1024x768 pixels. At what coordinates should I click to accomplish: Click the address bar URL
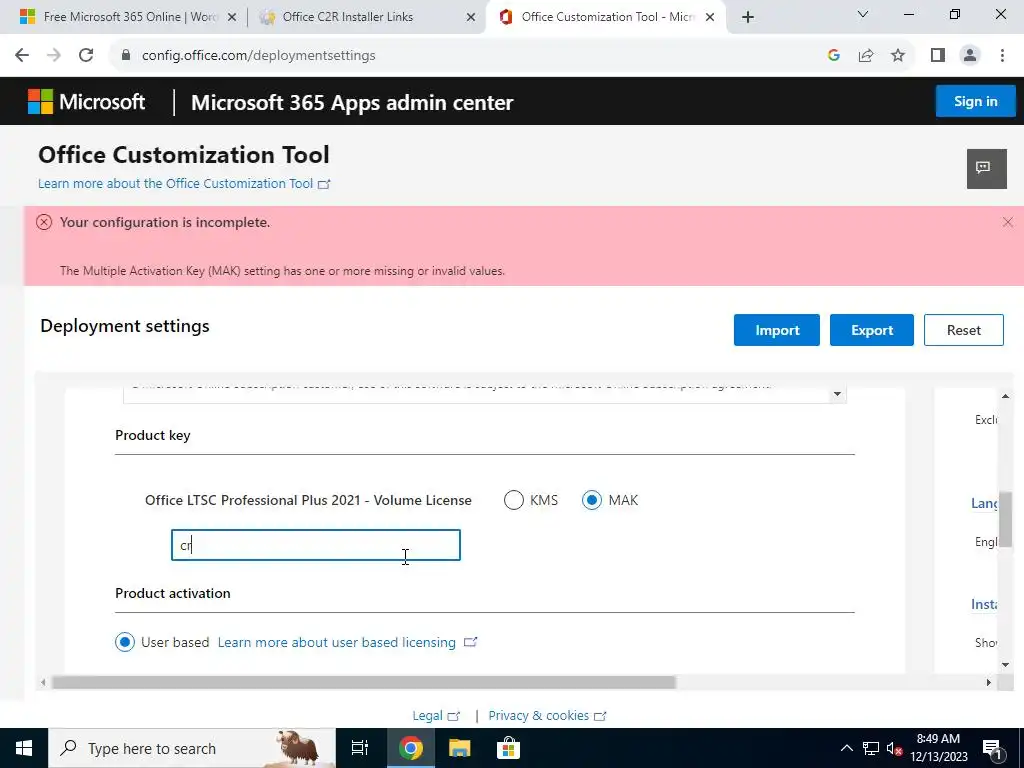tap(259, 55)
